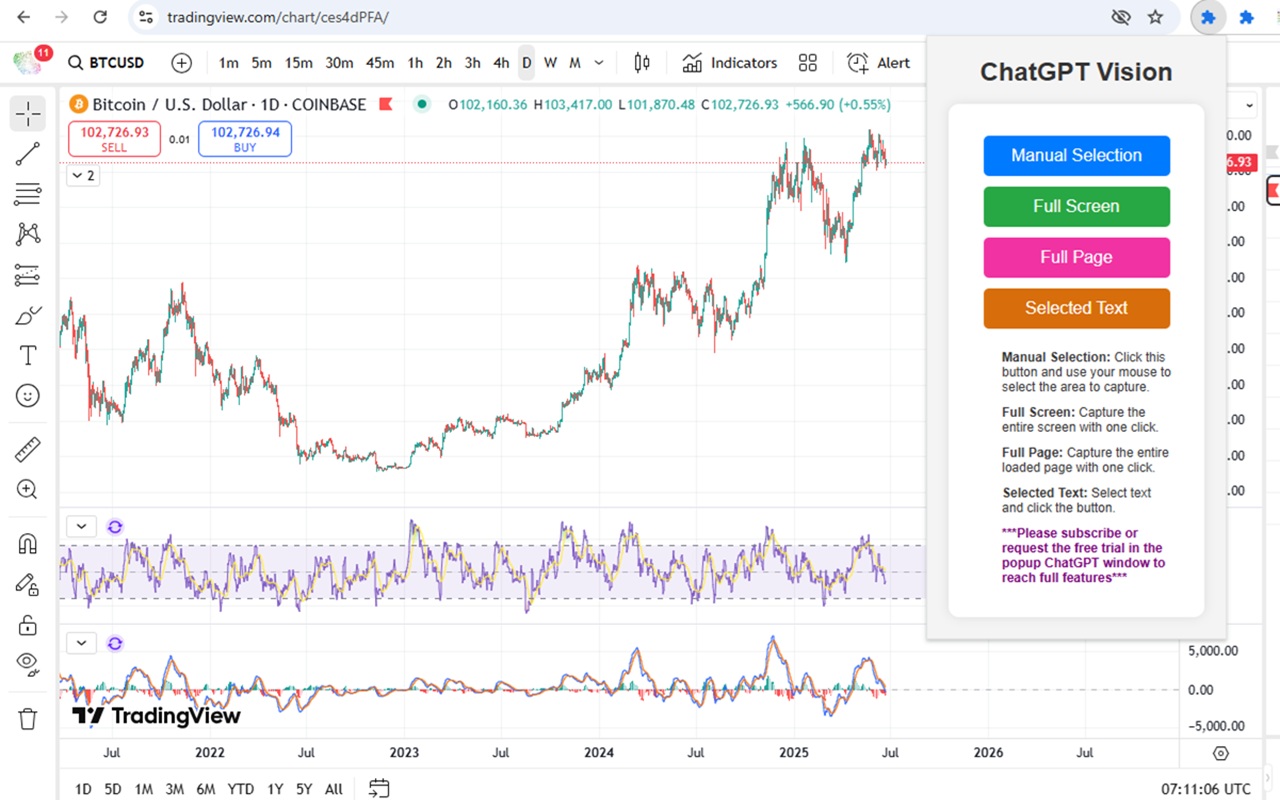Collapse the indicator legend labeled 2
This screenshot has height=800, width=1280.
point(83,176)
